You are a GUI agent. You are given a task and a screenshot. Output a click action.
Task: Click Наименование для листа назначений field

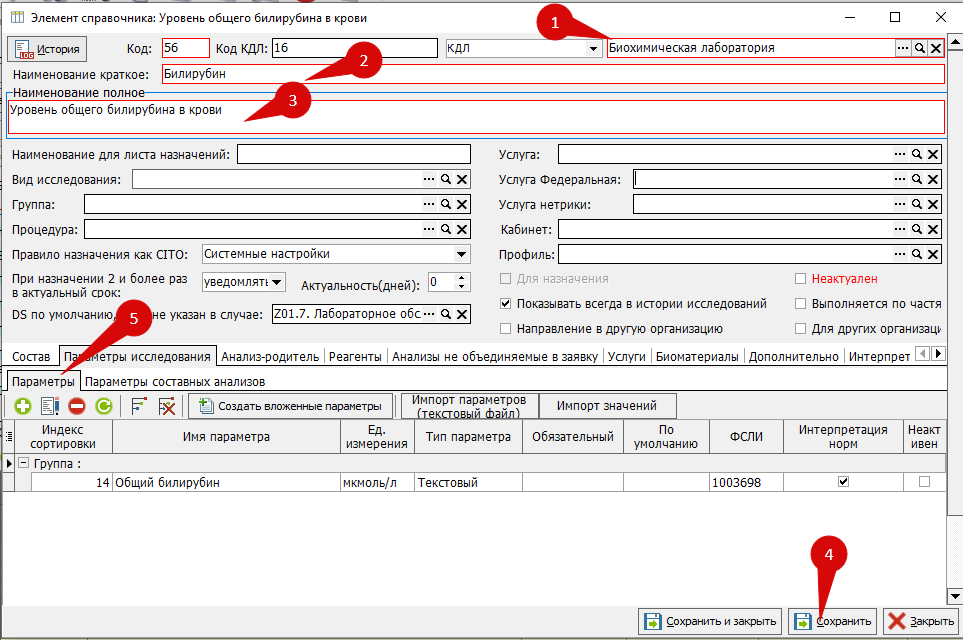tap(354, 154)
